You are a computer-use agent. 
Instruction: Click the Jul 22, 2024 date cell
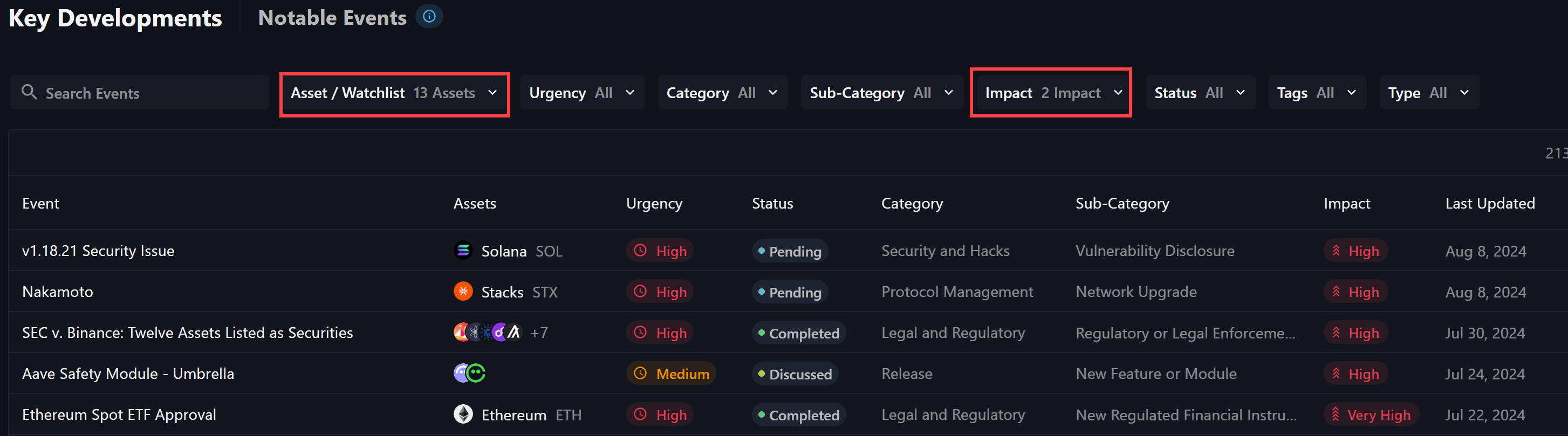(1484, 415)
